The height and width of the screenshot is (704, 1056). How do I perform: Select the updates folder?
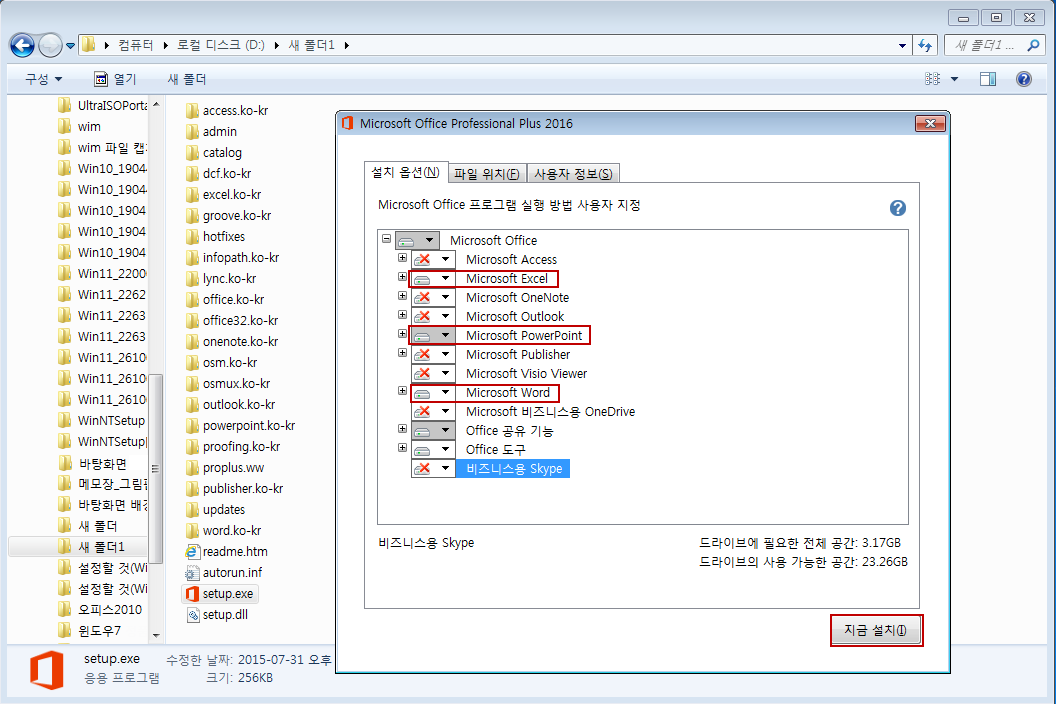pyautogui.click(x=216, y=509)
